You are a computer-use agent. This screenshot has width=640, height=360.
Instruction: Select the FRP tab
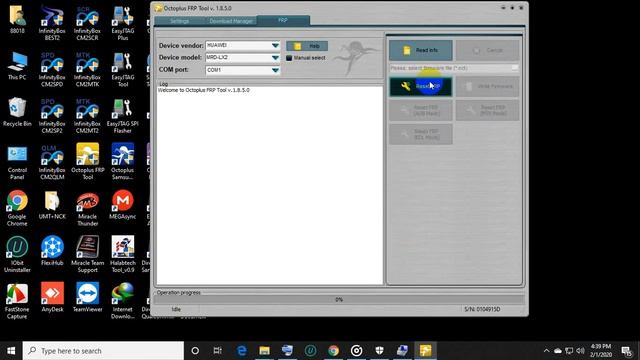[283, 20]
